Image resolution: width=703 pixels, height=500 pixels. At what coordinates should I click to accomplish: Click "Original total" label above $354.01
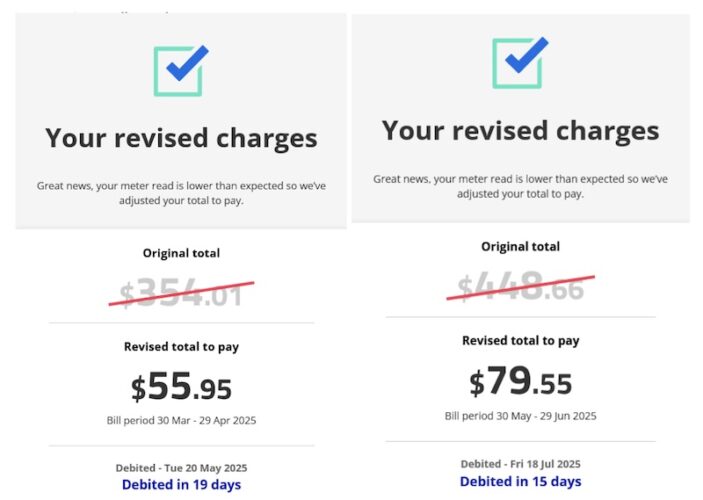point(181,253)
